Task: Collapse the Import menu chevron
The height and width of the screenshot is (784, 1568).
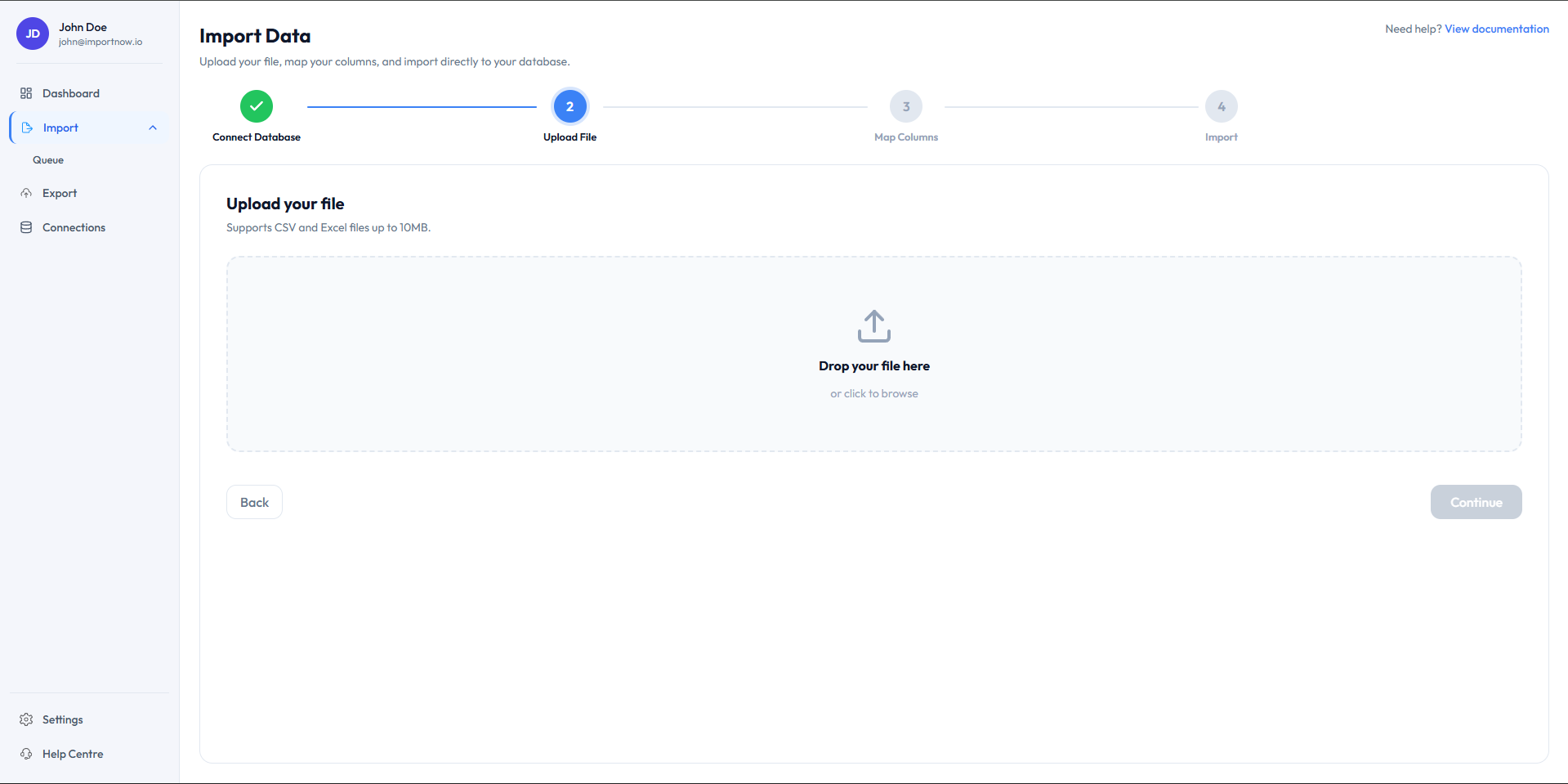Action: [153, 128]
